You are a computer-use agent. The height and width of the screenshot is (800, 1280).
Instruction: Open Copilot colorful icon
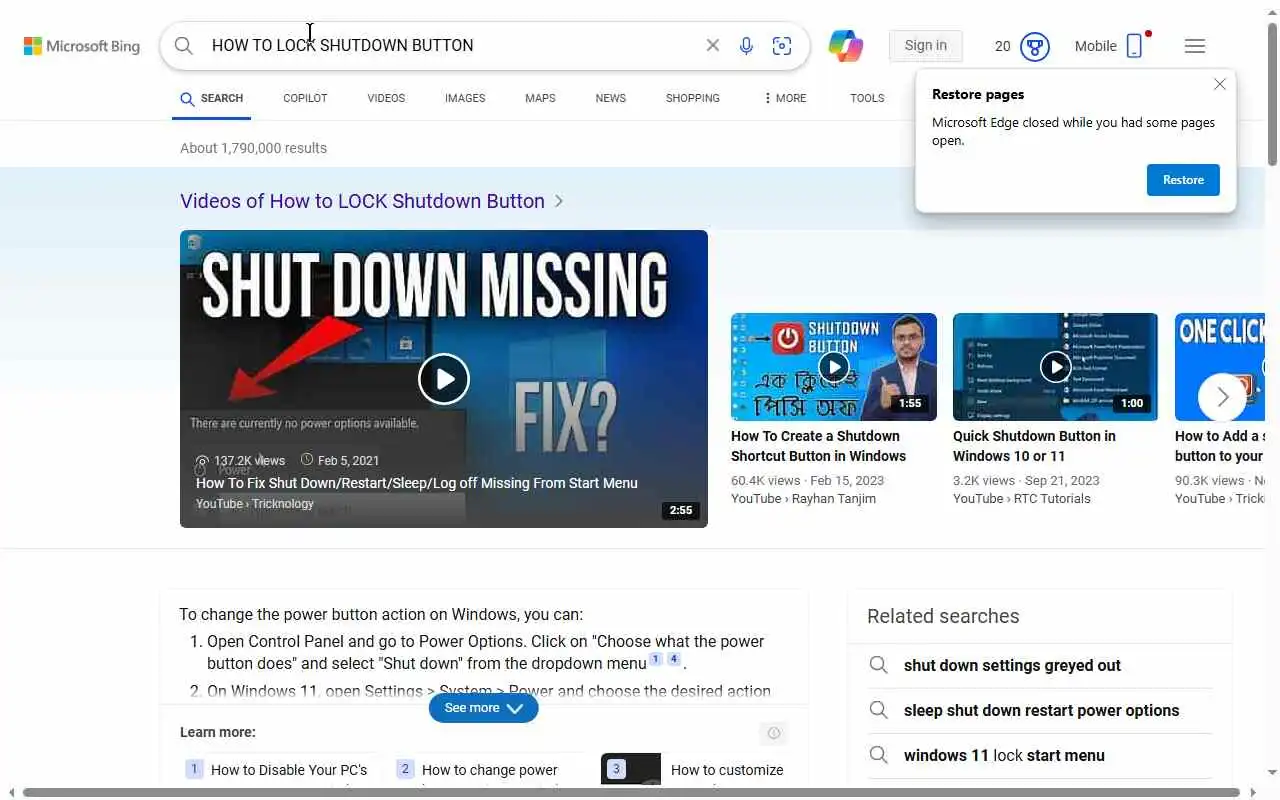tap(846, 46)
